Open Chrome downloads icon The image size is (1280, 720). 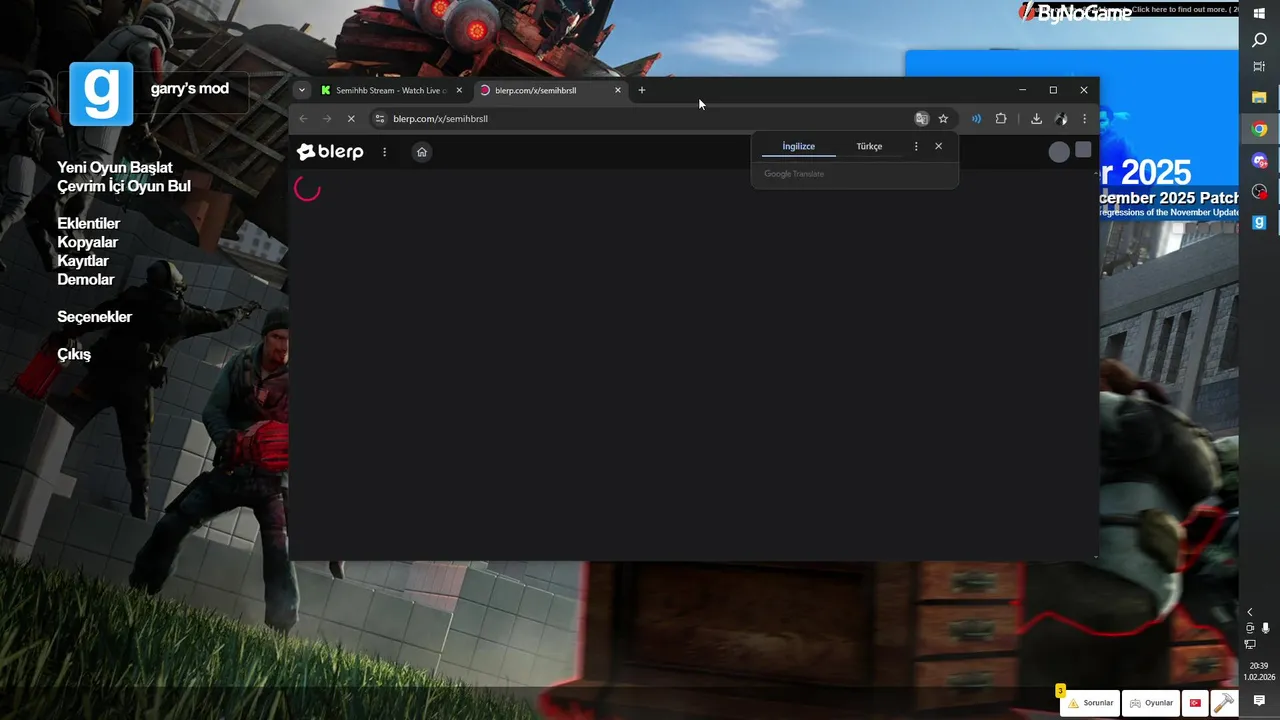(1036, 119)
